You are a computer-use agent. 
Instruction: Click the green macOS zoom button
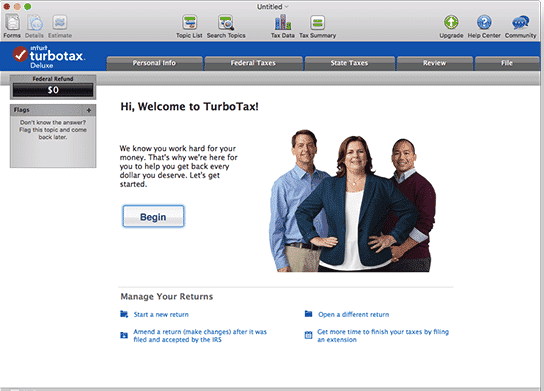tap(28, 7)
